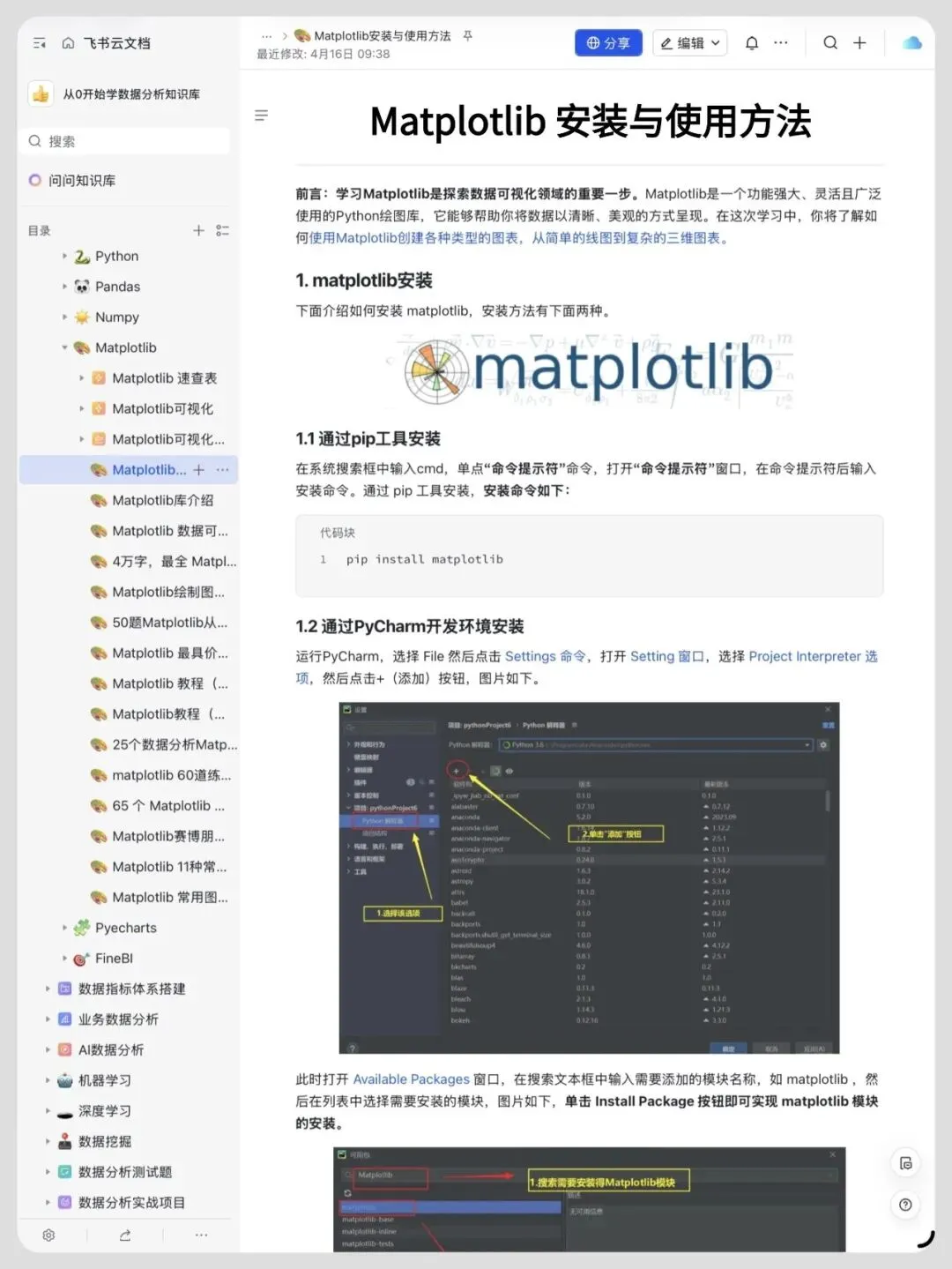Click the Available Packages link
This screenshot has height=1269, width=952.
pyautogui.click(x=411, y=1079)
